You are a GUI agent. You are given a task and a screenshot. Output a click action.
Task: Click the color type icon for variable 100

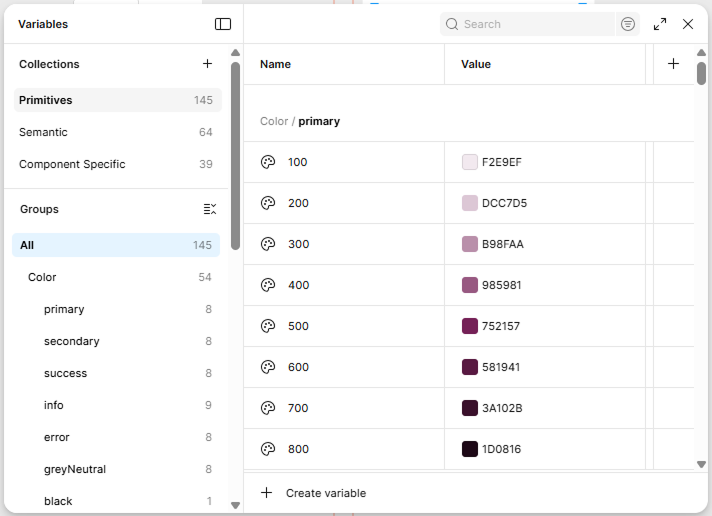click(x=268, y=162)
